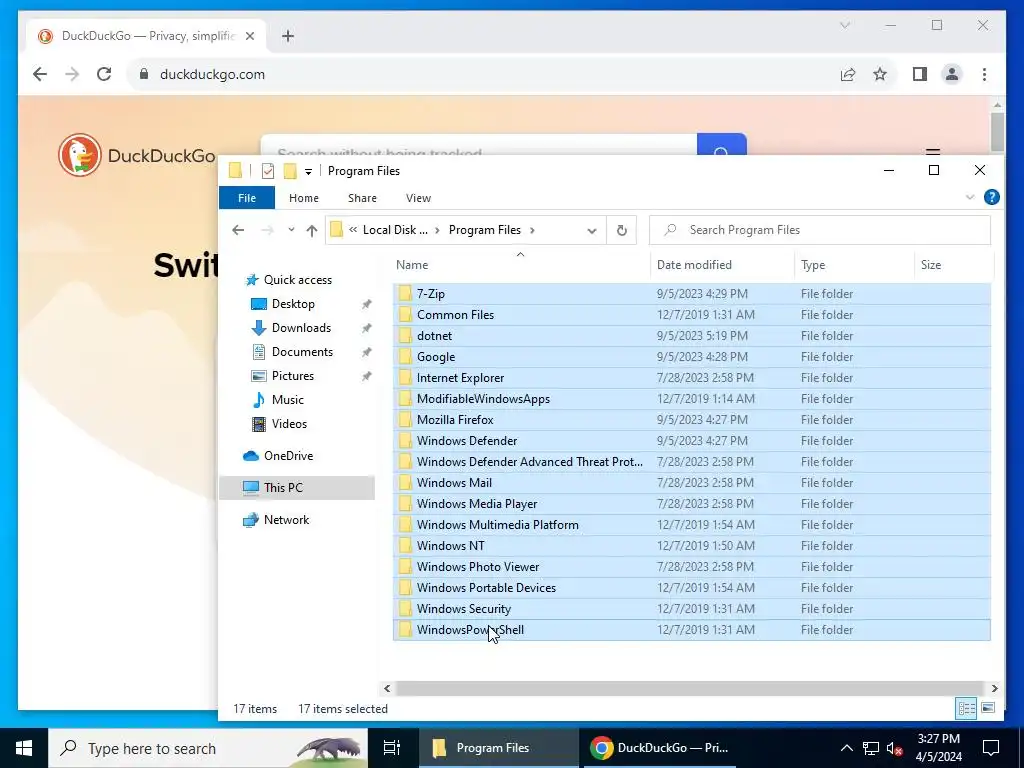
Task: Select Local Disk in address breadcrumb
Action: (395, 230)
